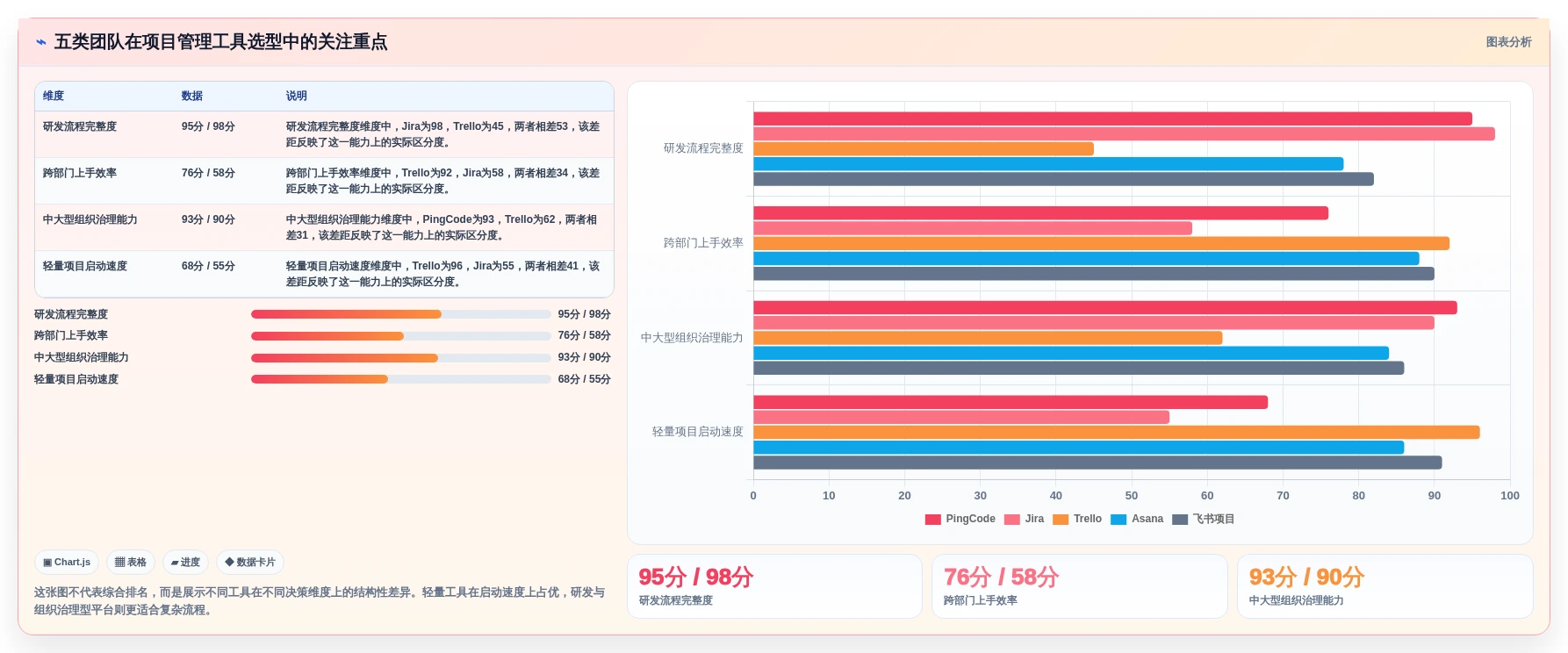Select the 数据卡片 tag chip

250,563
